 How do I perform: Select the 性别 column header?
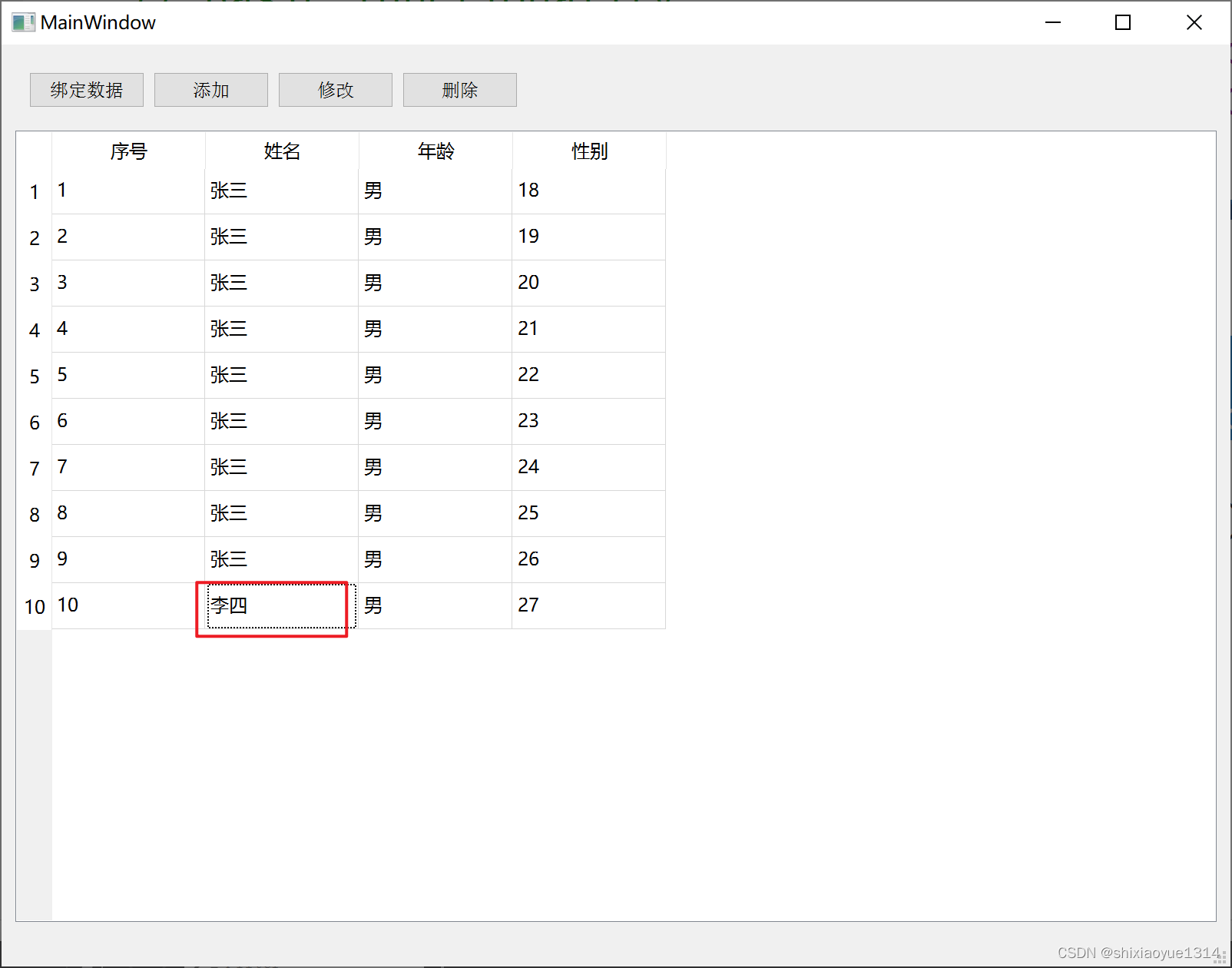pyautogui.click(x=588, y=151)
